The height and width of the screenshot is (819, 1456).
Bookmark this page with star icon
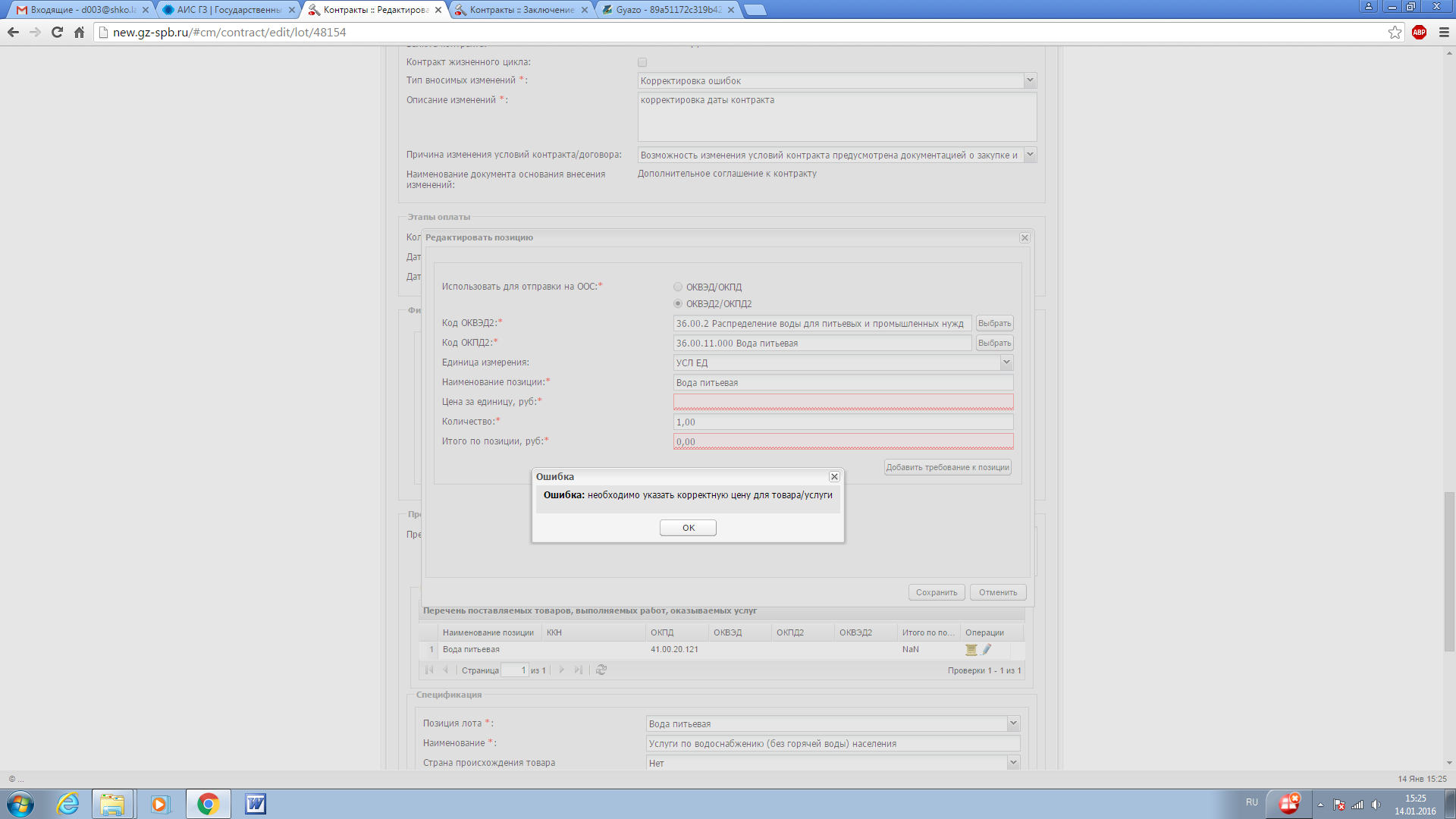[1395, 32]
